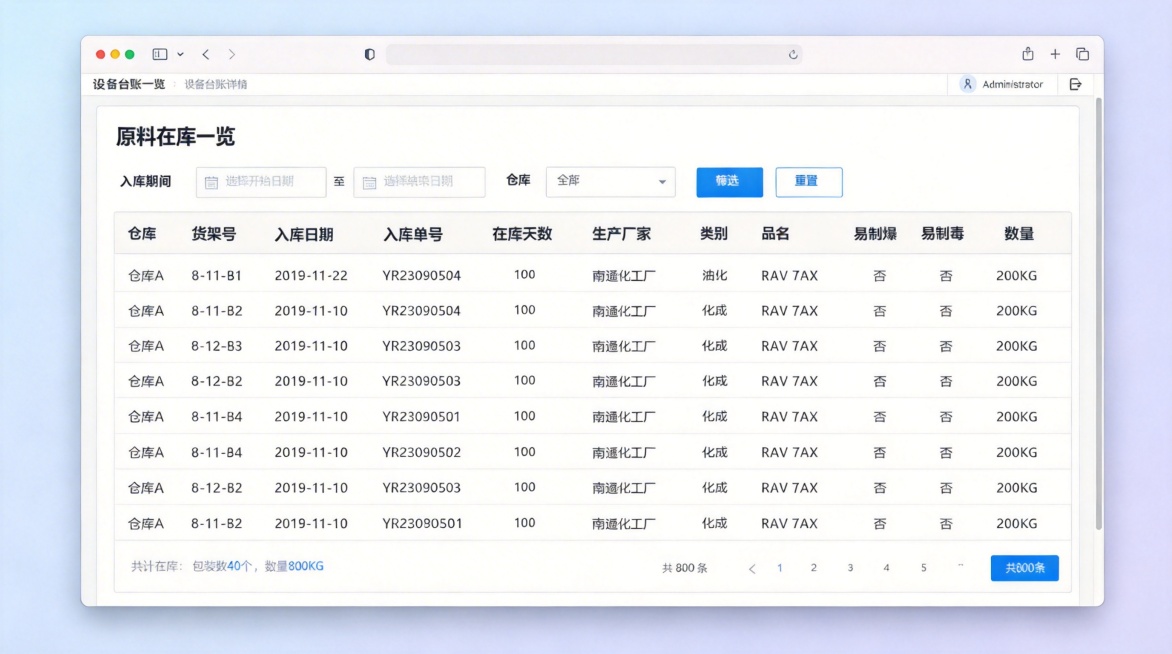Open the 设备台账一览 breadcrumb tab
The width and height of the screenshot is (1172, 654).
129,84
